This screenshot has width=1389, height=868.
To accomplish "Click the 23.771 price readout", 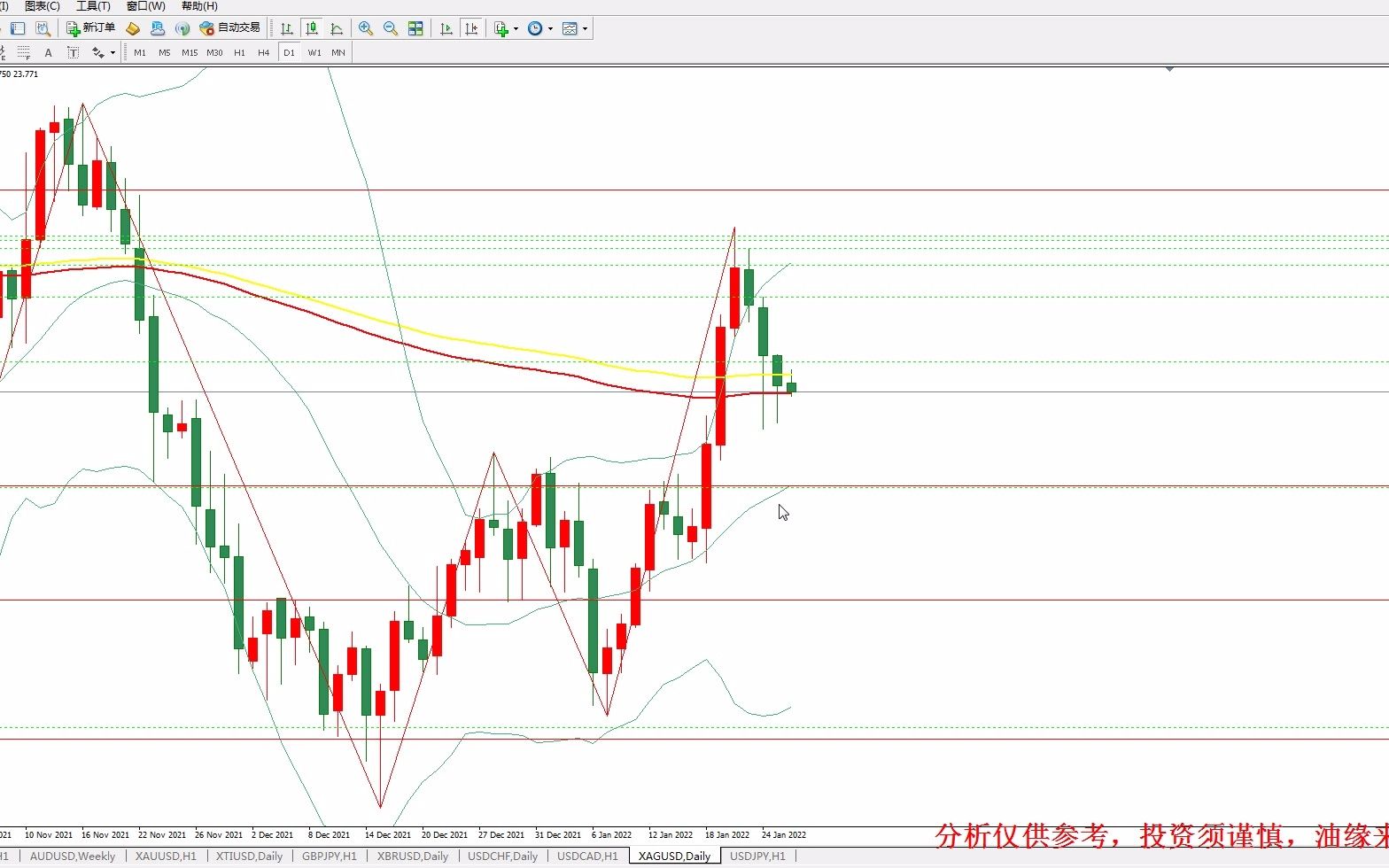I will (x=26, y=74).
